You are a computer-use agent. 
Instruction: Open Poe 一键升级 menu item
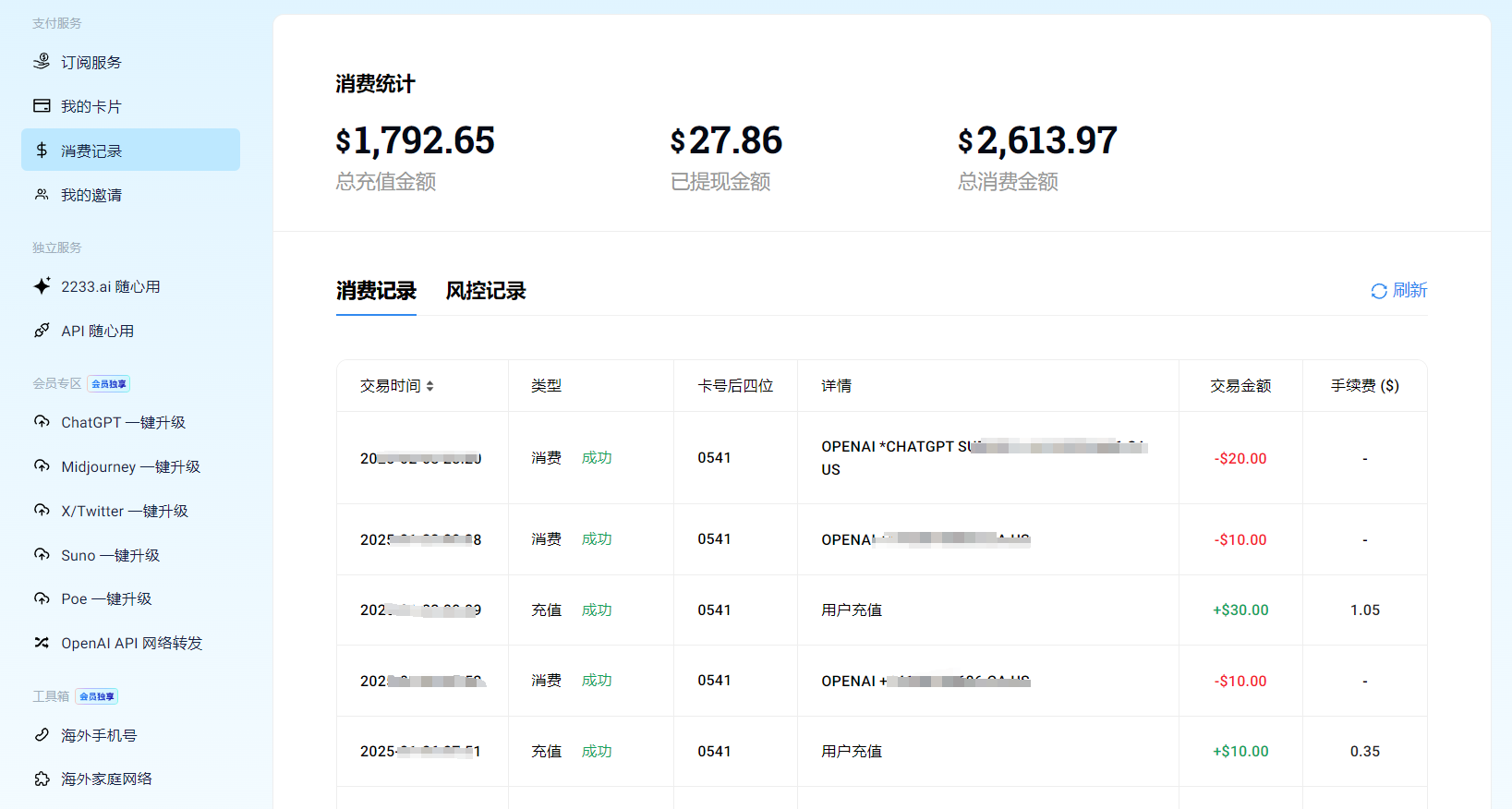coord(106,598)
